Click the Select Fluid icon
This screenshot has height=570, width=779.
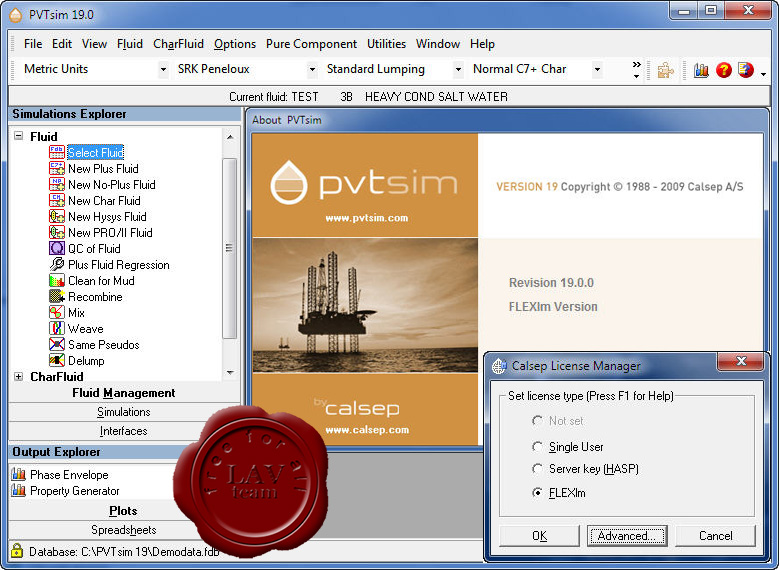pyautogui.click(x=57, y=152)
